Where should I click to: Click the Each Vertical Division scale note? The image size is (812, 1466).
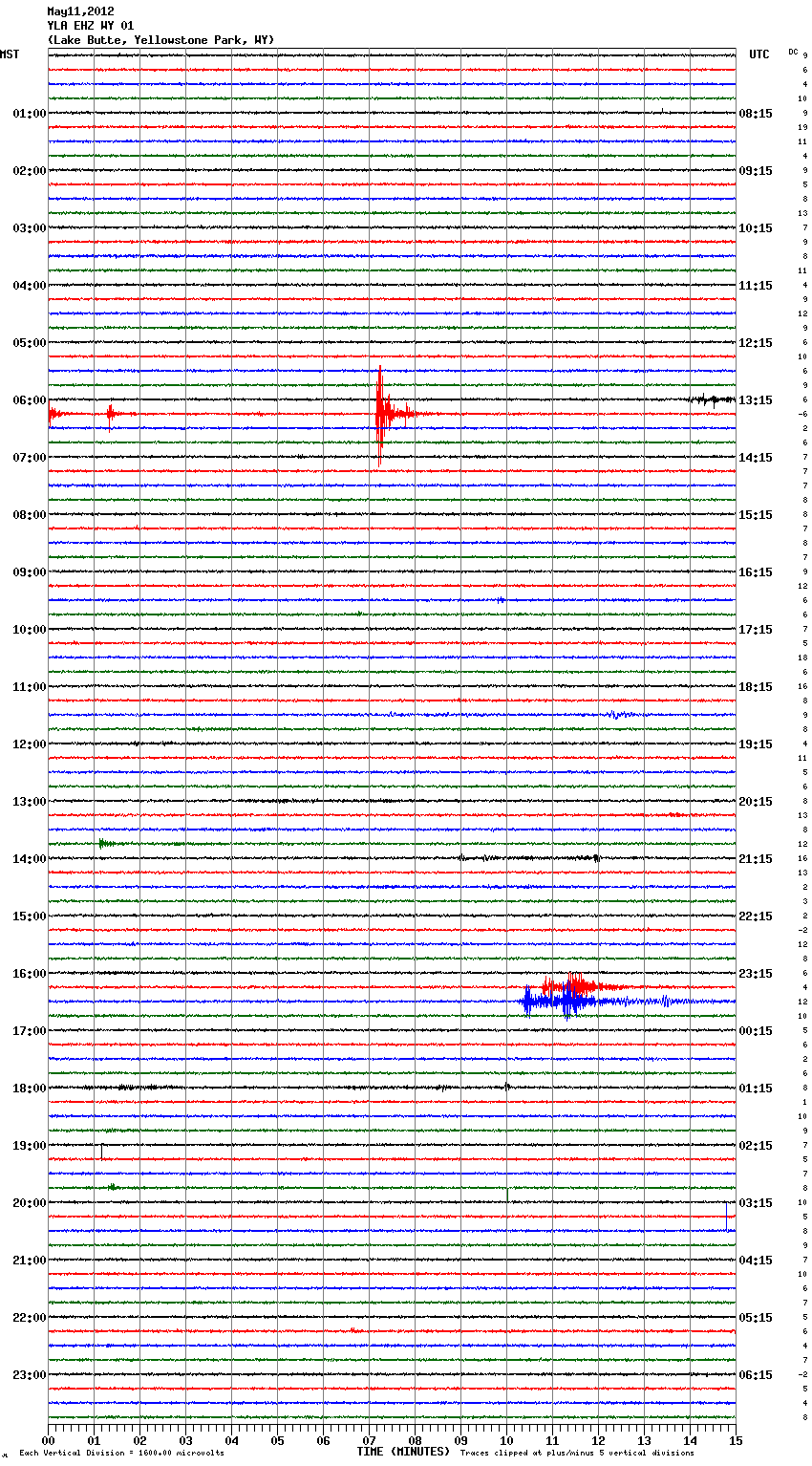[x=121, y=1453]
